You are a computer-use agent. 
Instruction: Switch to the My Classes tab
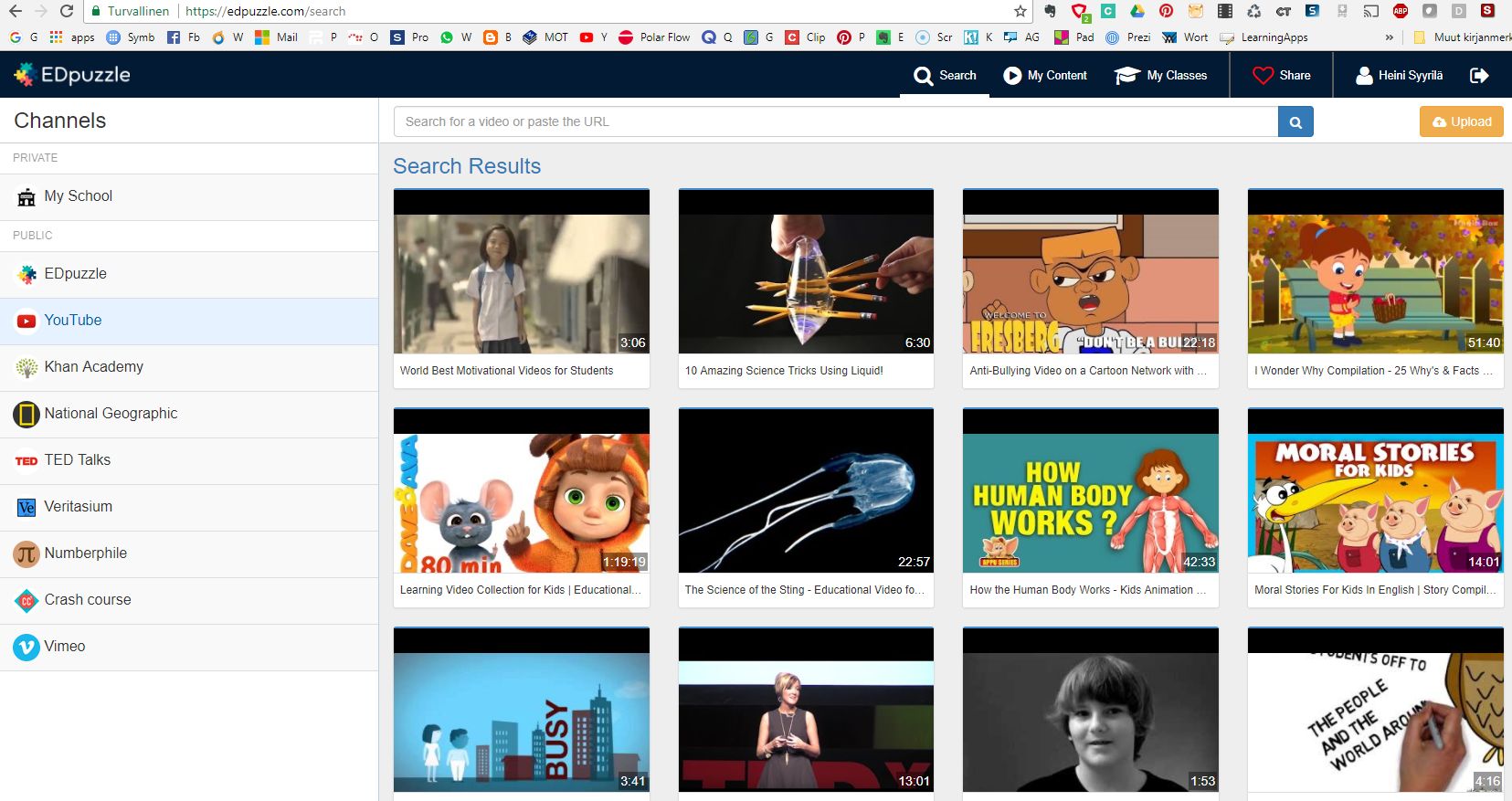click(x=1161, y=75)
